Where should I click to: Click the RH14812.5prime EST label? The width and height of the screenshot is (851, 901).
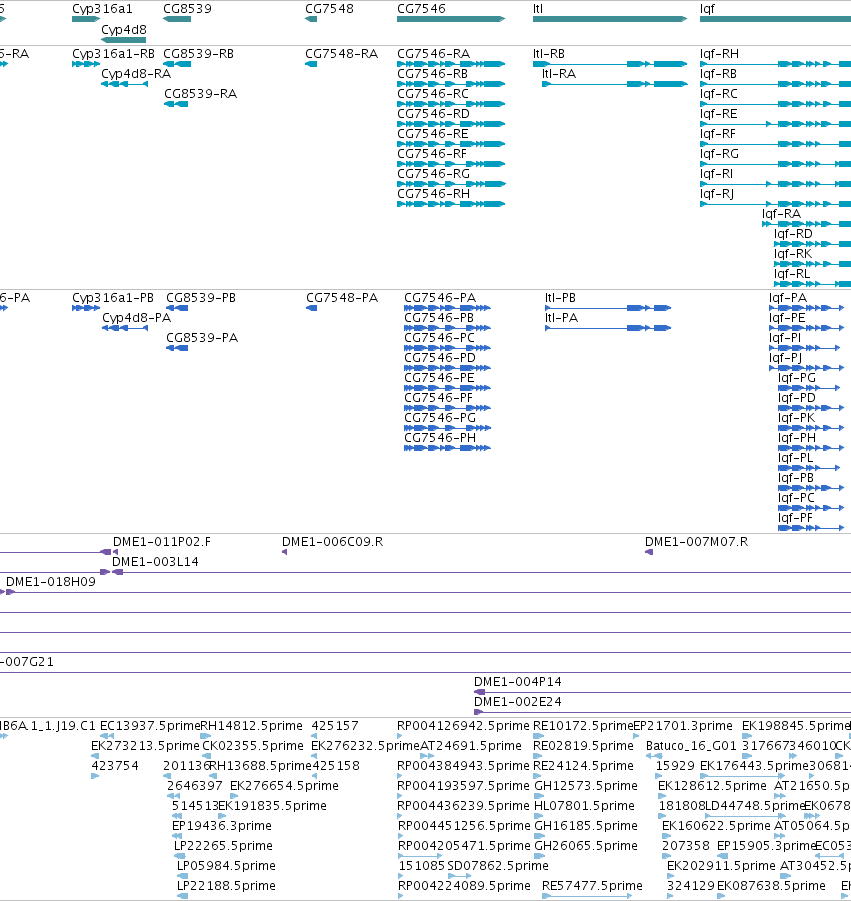251,726
